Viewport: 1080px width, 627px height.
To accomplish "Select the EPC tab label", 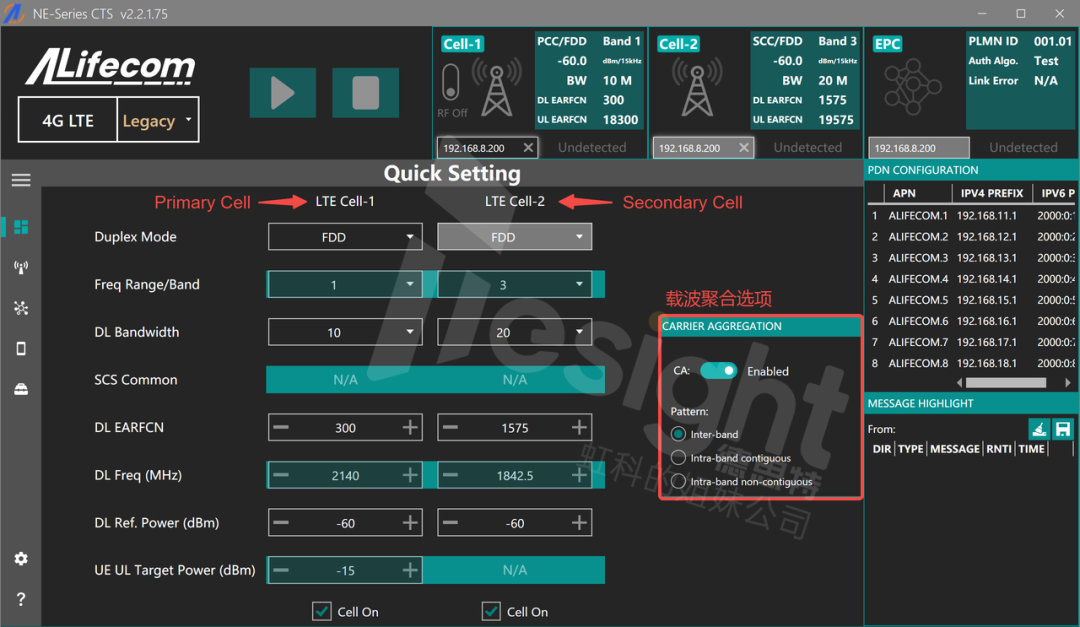I will click(887, 44).
